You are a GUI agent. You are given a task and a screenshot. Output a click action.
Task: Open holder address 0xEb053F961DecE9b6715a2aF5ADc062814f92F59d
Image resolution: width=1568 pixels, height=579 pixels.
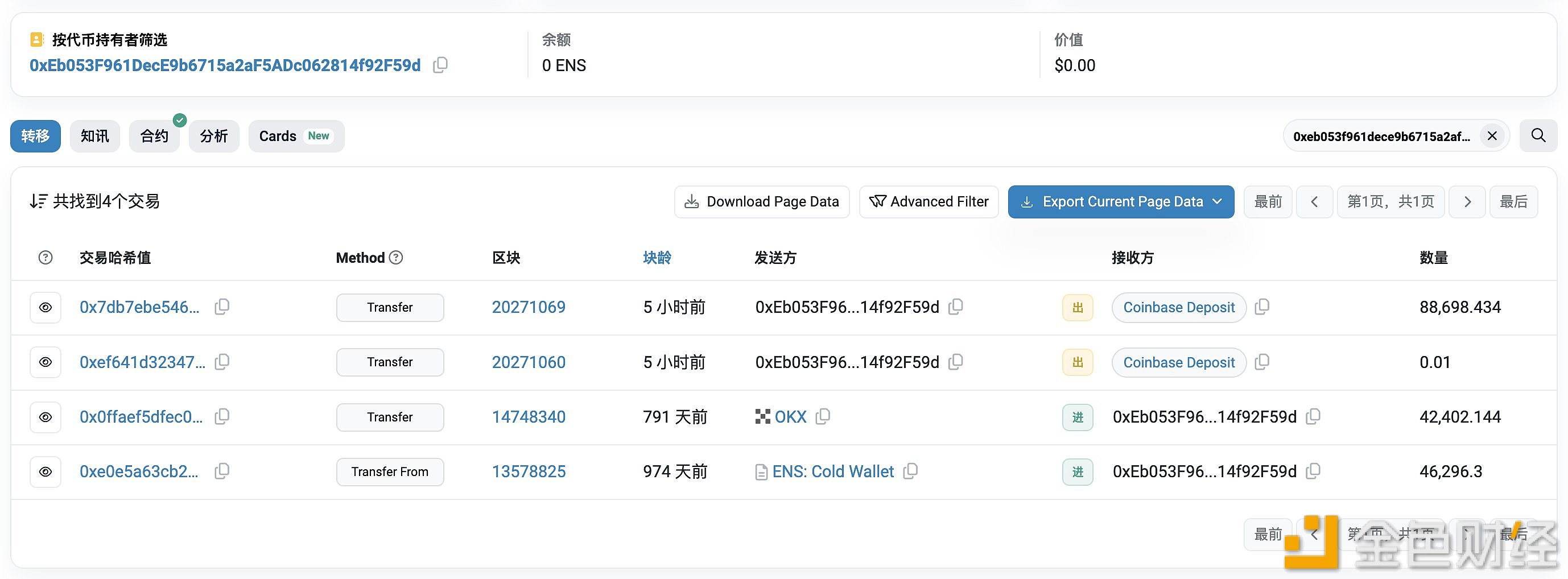click(x=225, y=65)
